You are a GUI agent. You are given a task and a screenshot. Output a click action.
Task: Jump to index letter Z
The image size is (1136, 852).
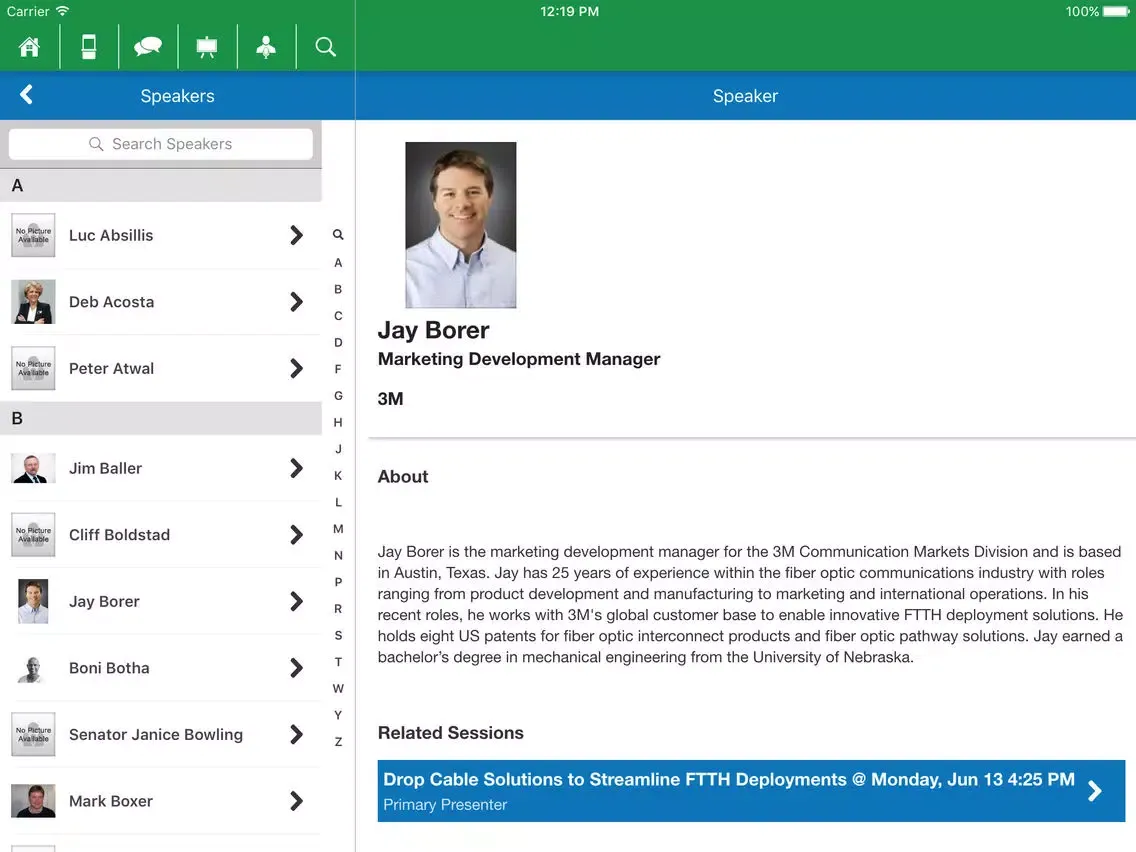pos(338,742)
